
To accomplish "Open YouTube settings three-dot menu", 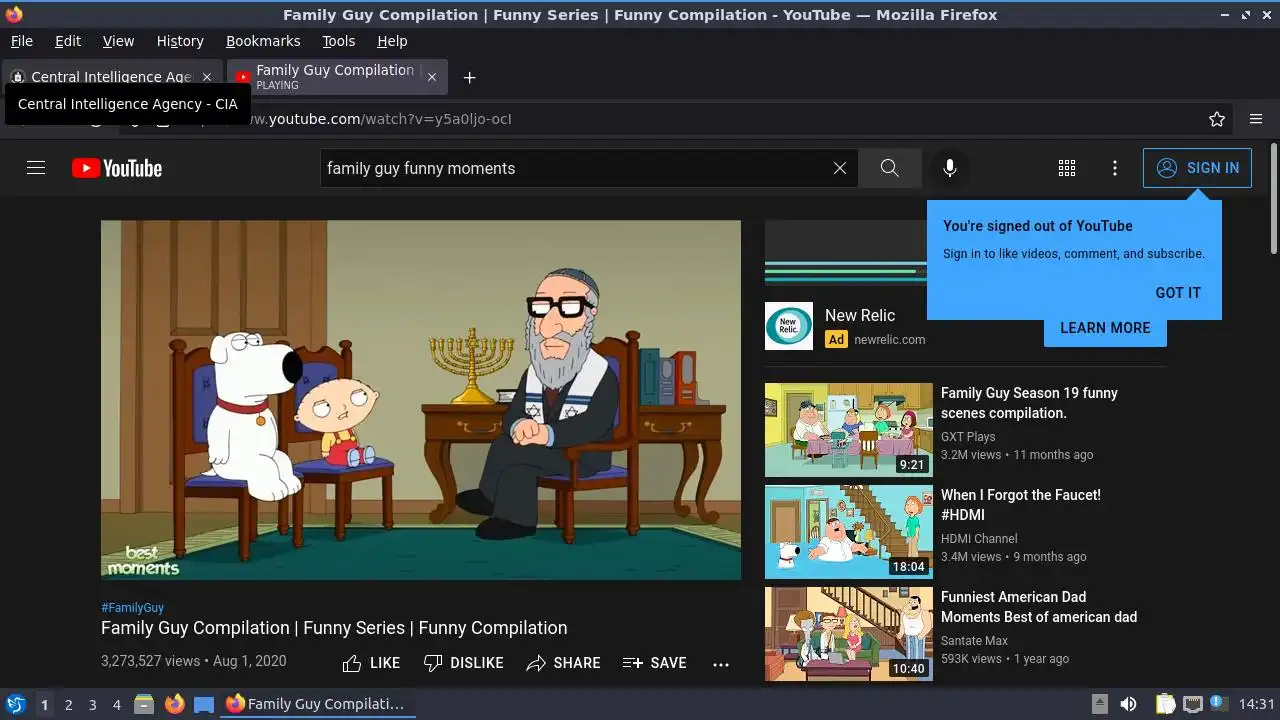I will [1115, 168].
